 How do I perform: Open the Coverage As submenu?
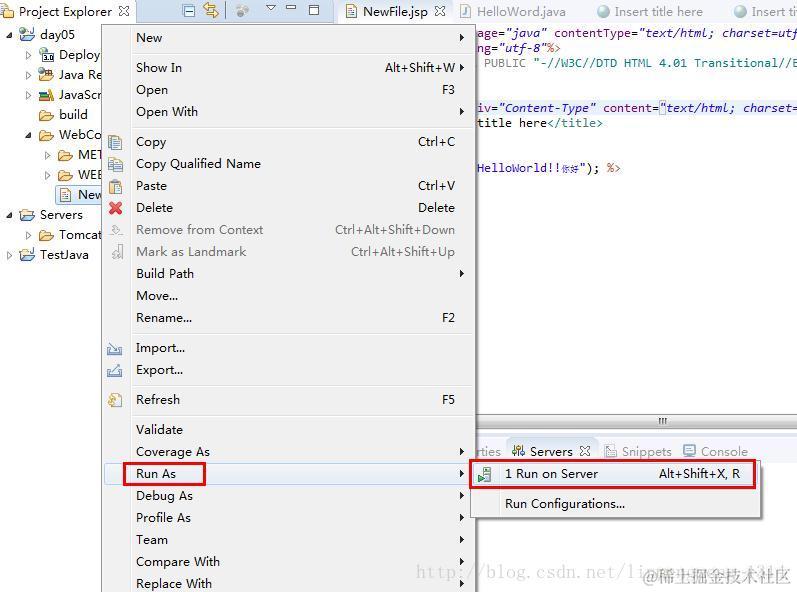[289, 452]
